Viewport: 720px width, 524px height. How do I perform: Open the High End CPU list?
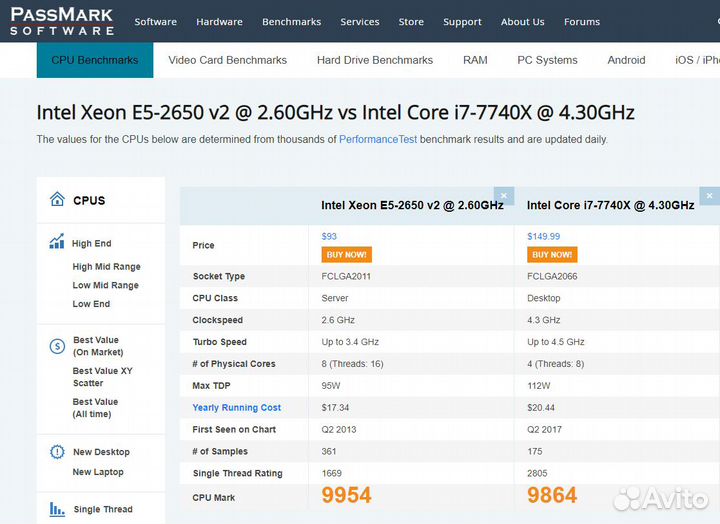tap(92, 243)
